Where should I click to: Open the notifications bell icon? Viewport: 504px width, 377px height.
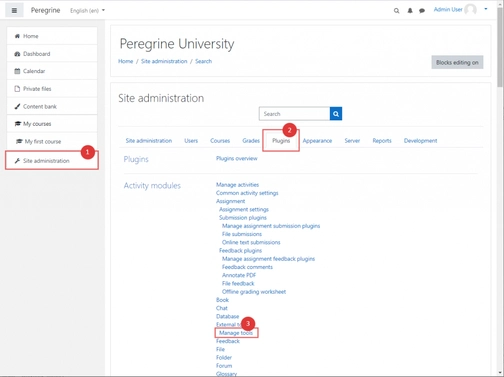click(410, 11)
